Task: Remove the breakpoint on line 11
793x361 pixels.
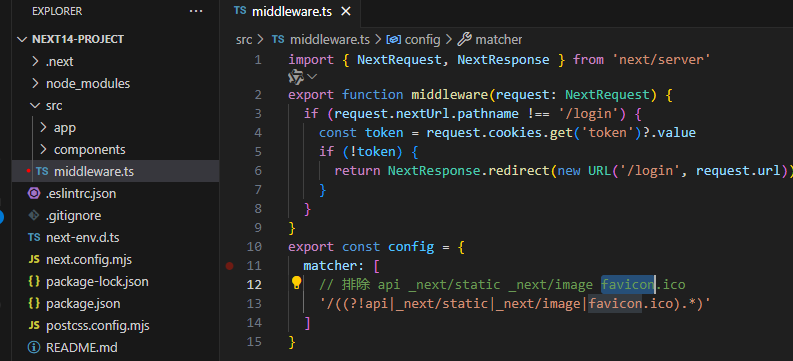Action: pyautogui.click(x=230, y=265)
